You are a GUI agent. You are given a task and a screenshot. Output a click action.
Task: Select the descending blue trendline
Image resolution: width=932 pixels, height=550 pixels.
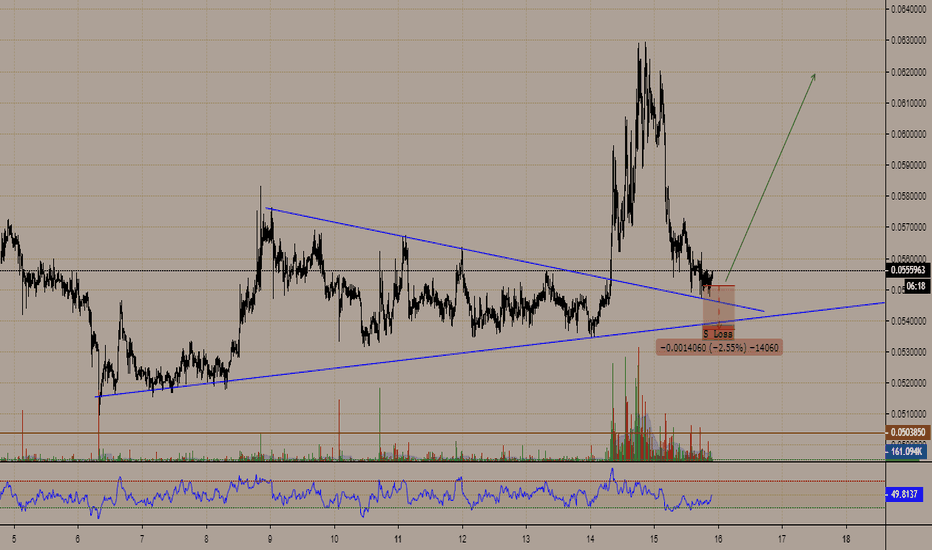click(514, 259)
